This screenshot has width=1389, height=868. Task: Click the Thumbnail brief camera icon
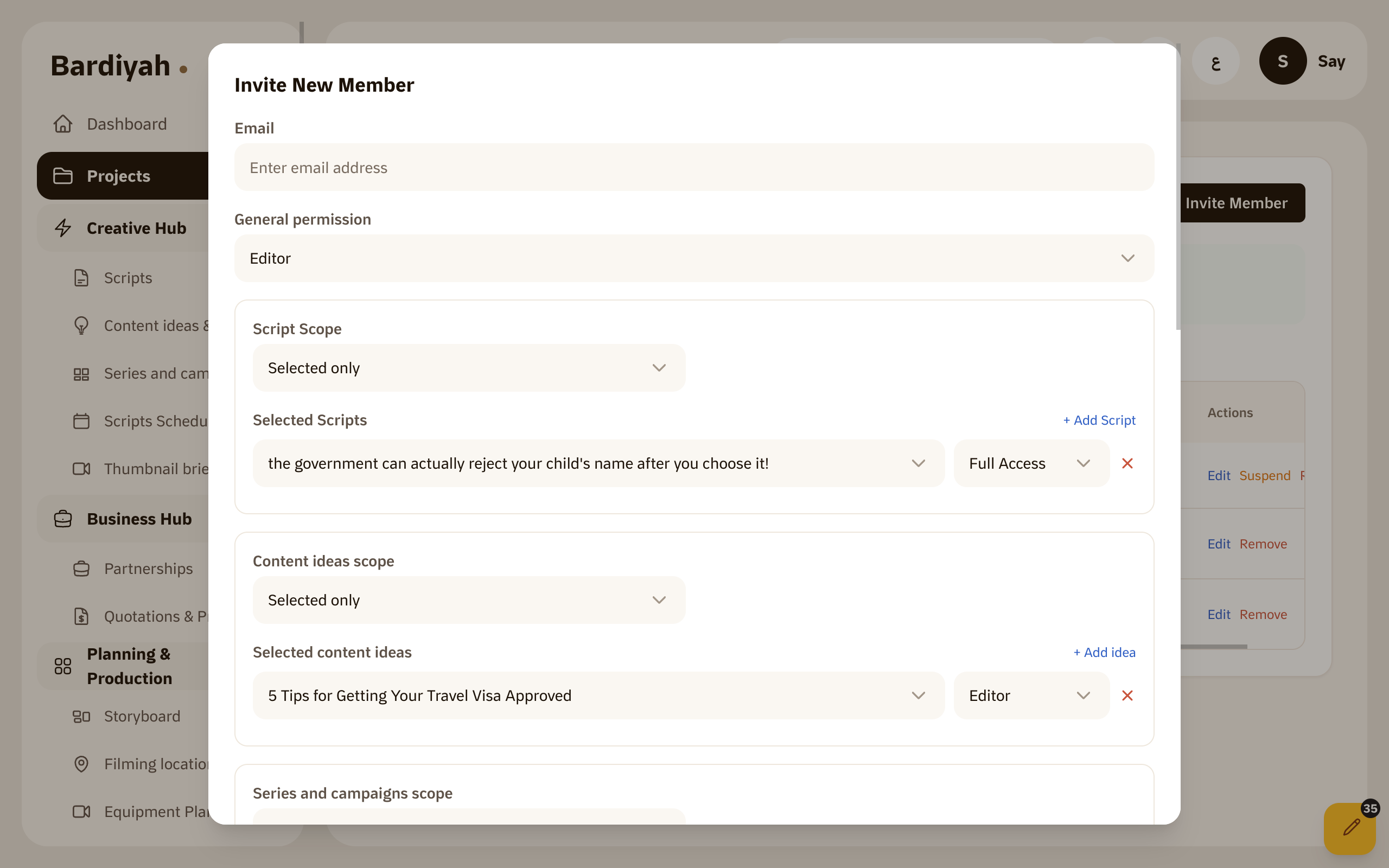81,469
